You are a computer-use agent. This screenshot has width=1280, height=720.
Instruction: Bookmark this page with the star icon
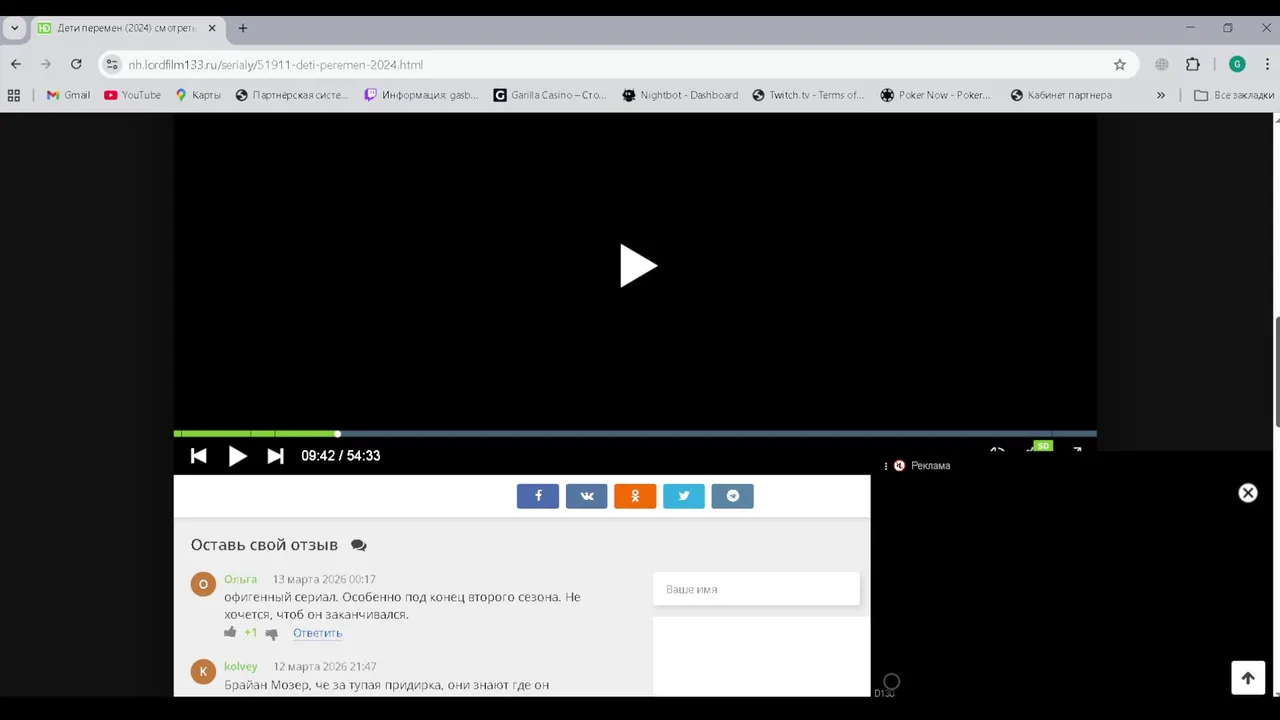tap(1120, 64)
